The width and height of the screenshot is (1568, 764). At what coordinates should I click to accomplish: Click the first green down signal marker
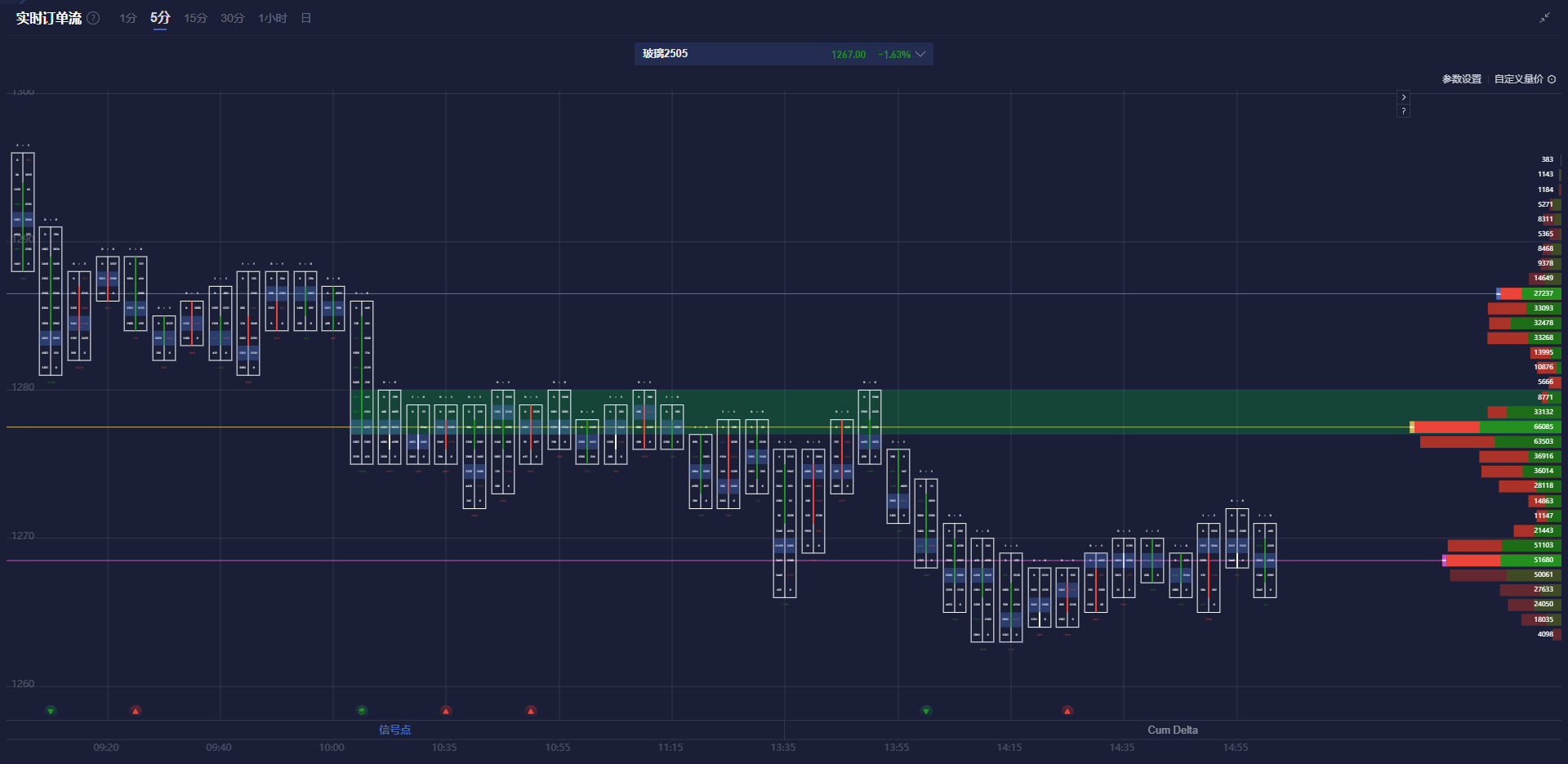point(51,711)
